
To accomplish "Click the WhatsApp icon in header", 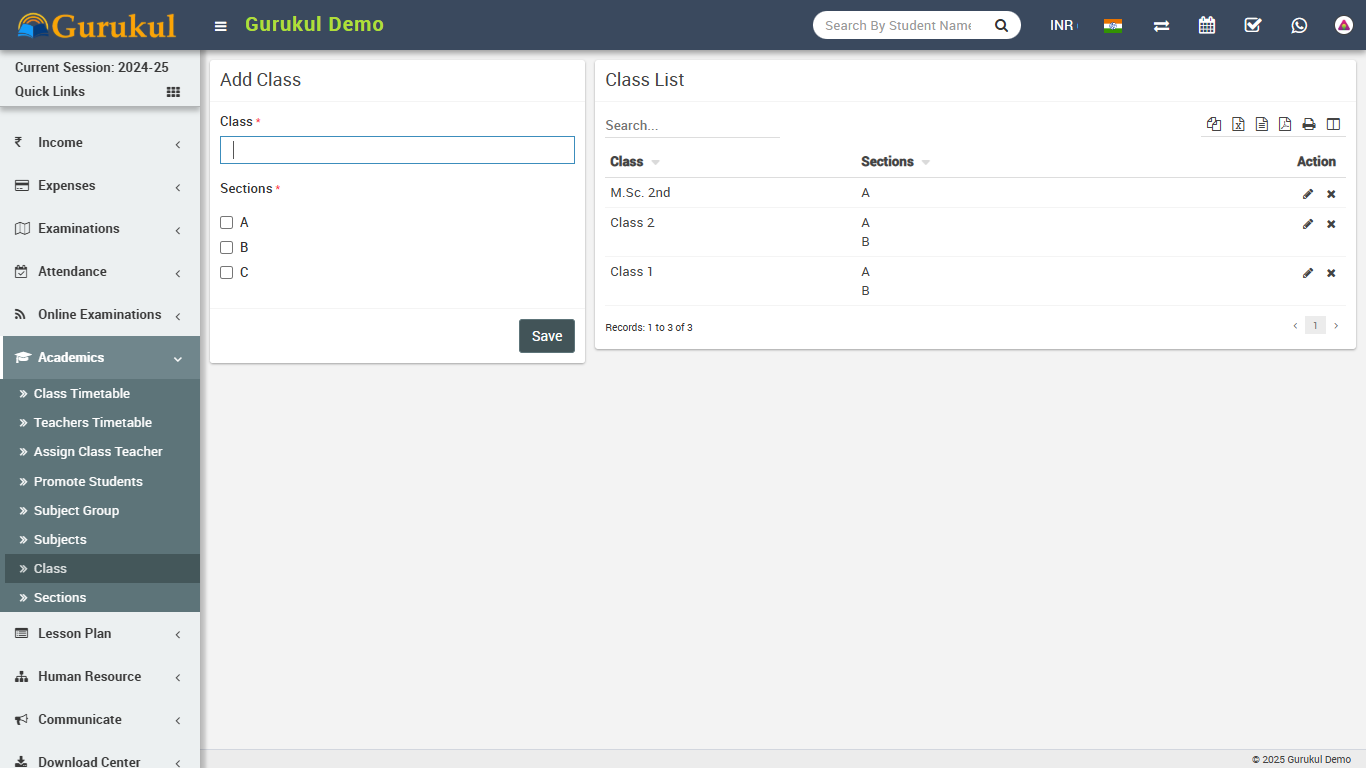I will [x=1299, y=25].
